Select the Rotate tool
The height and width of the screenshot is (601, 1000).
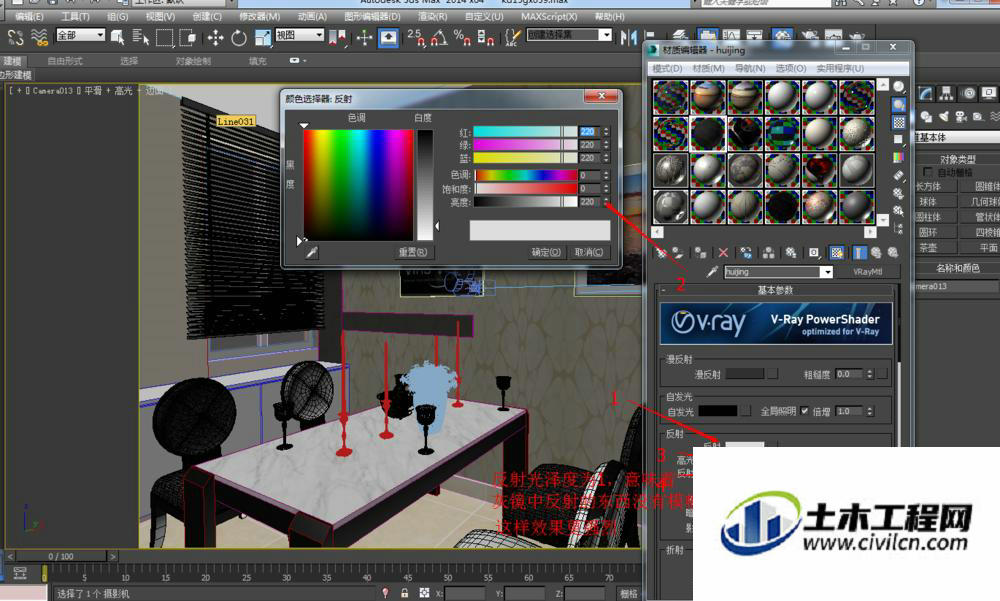tap(239, 38)
